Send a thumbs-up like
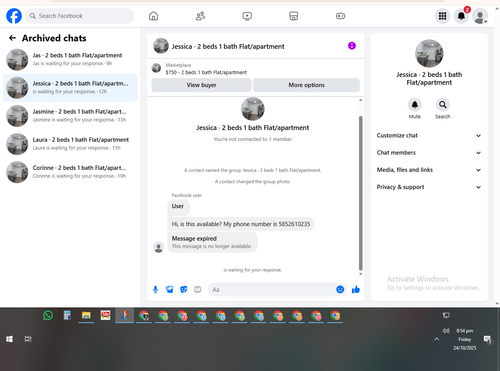500x371 pixels. point(356,289)
